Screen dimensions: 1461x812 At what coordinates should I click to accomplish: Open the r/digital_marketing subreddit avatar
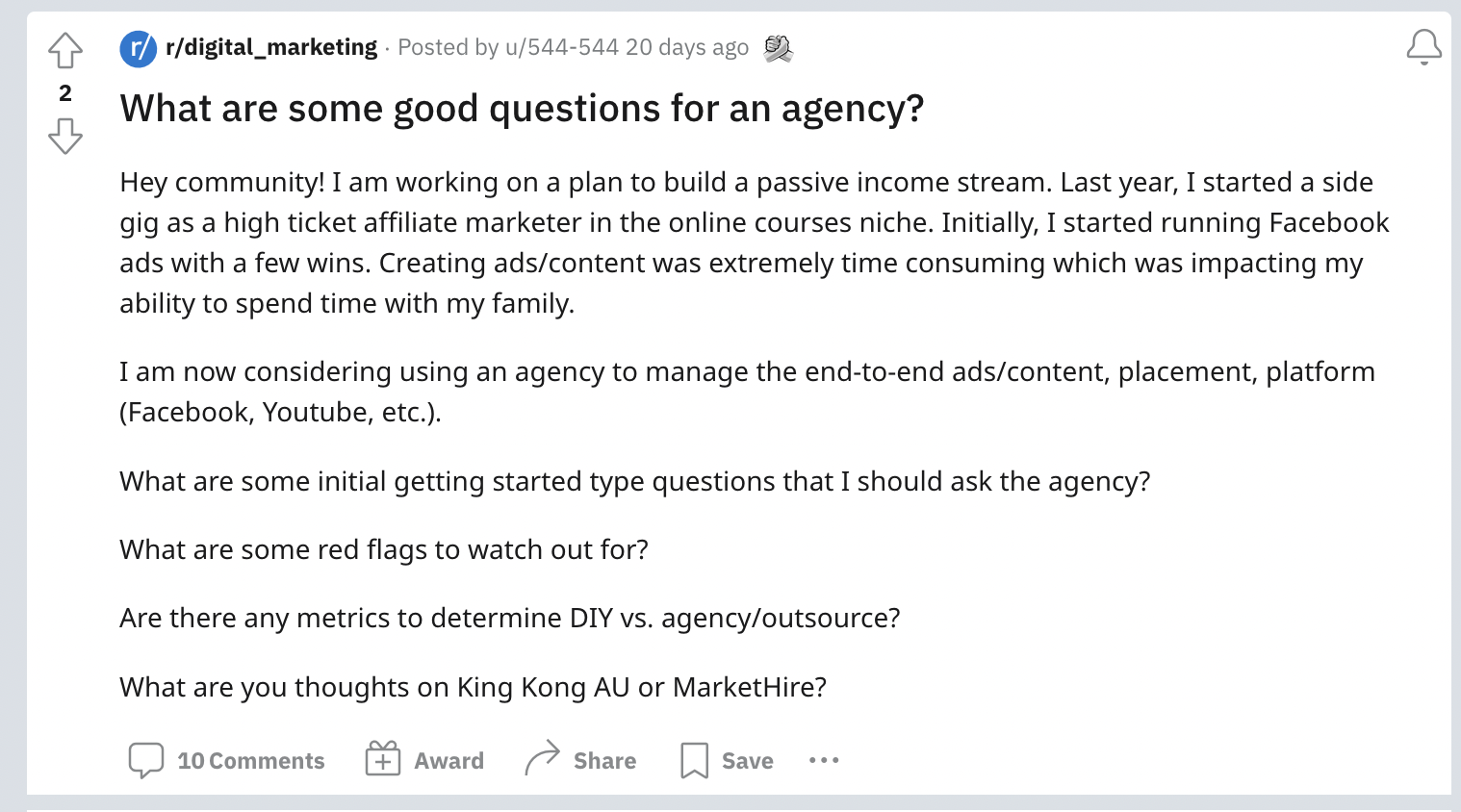[139, 48]
